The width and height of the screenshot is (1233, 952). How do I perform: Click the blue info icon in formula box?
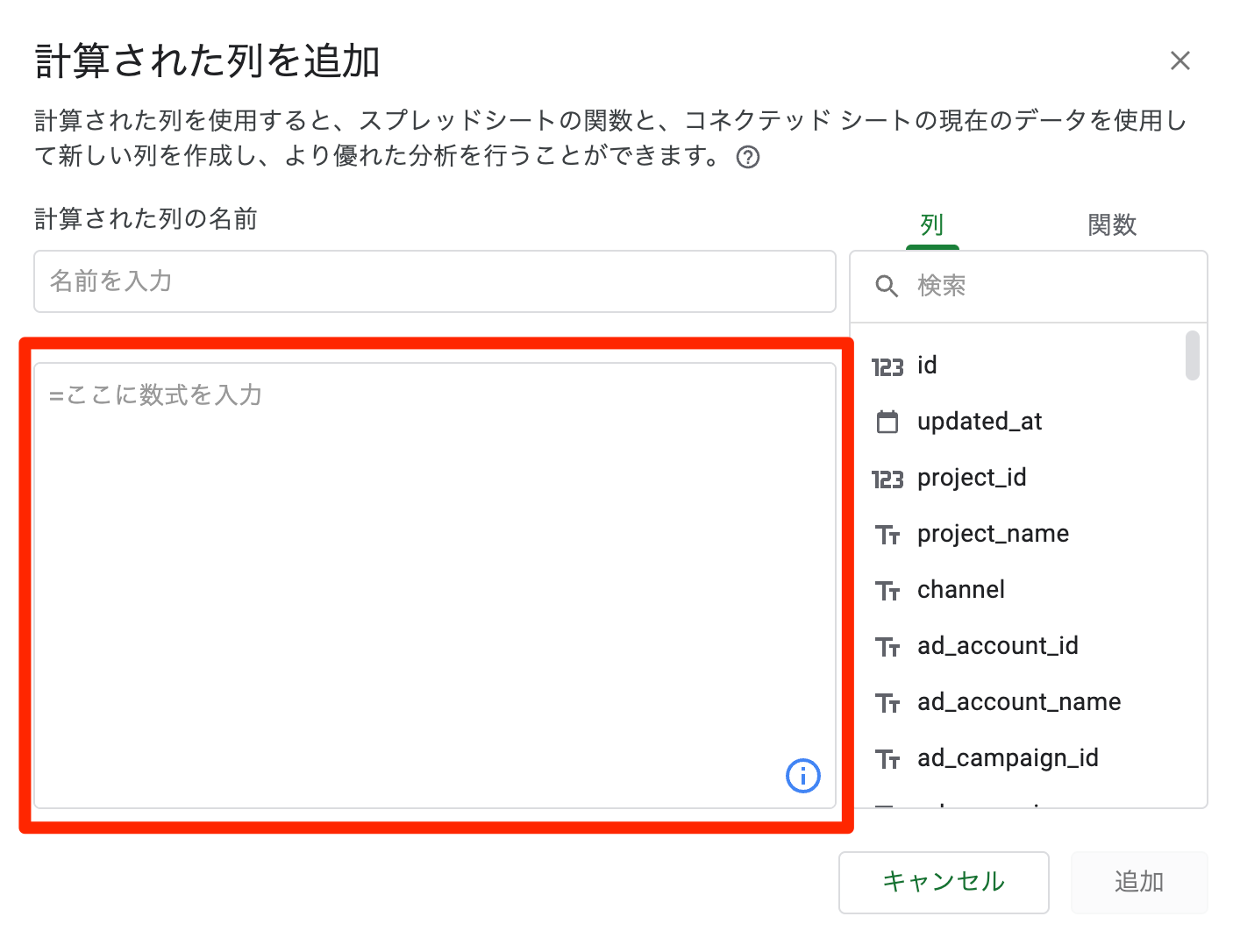(802, 776)
